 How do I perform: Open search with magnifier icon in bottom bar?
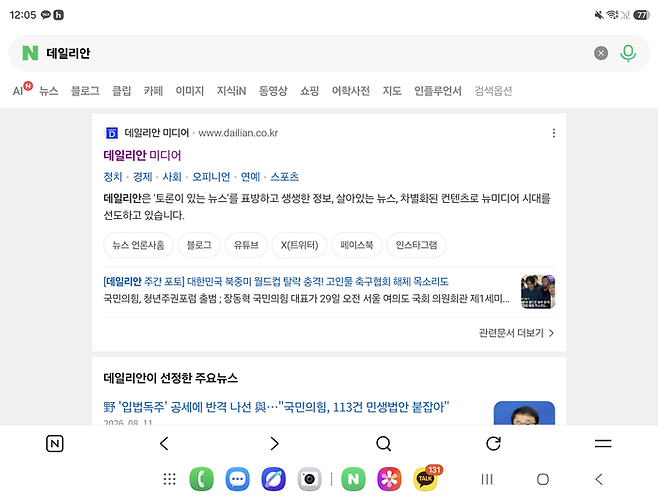(384, 444)
